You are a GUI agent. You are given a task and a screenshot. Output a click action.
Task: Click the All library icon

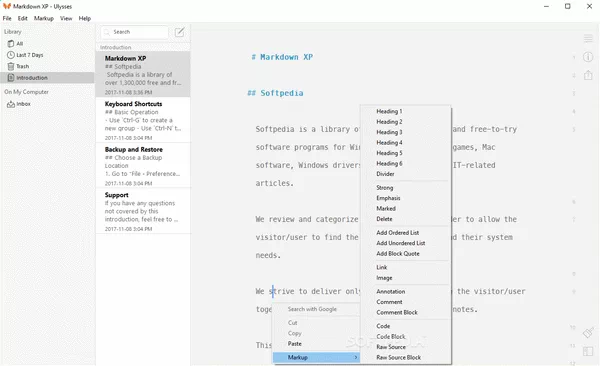11,44
